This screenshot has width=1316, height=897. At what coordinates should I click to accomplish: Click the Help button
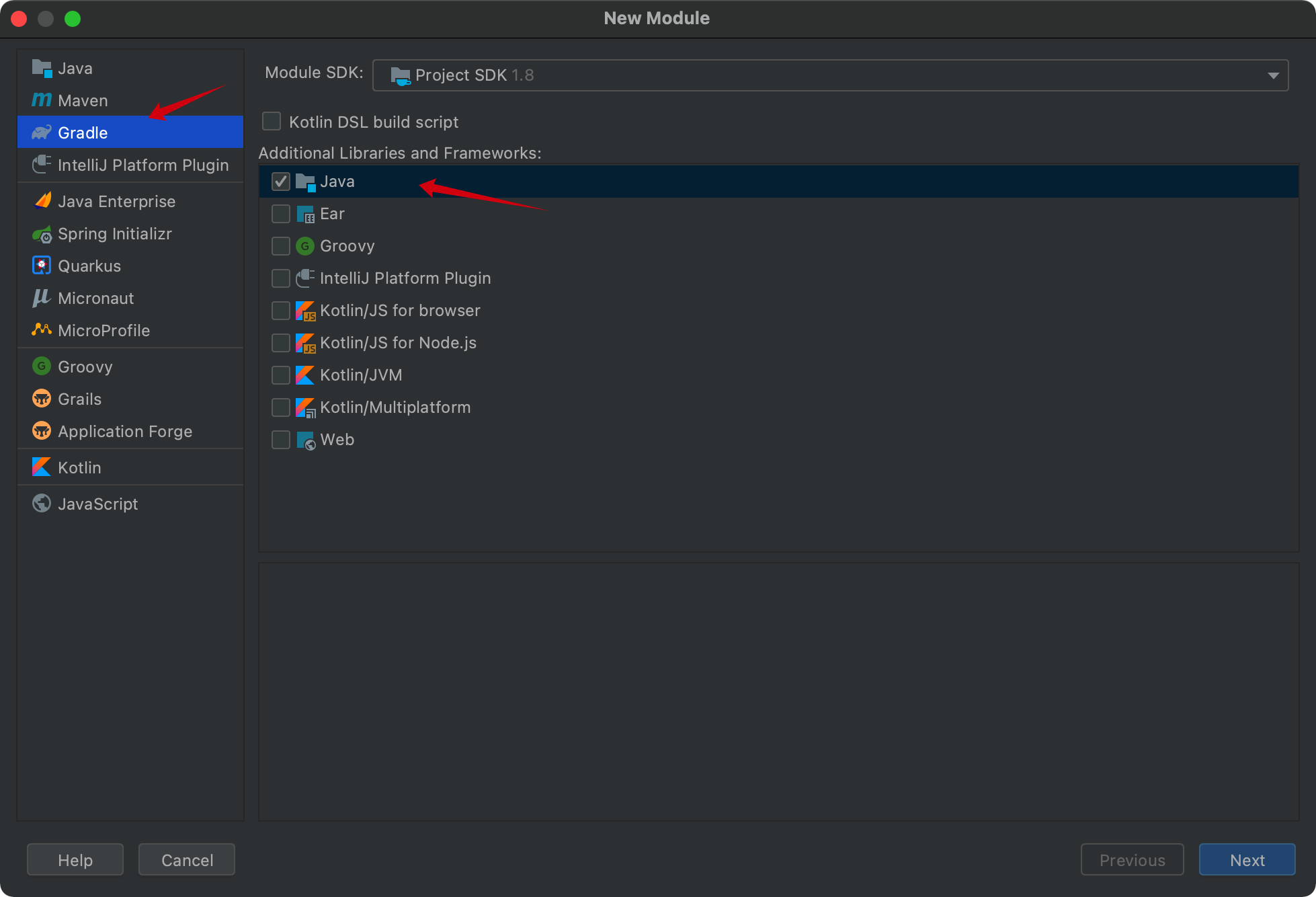tap(75, 859)
